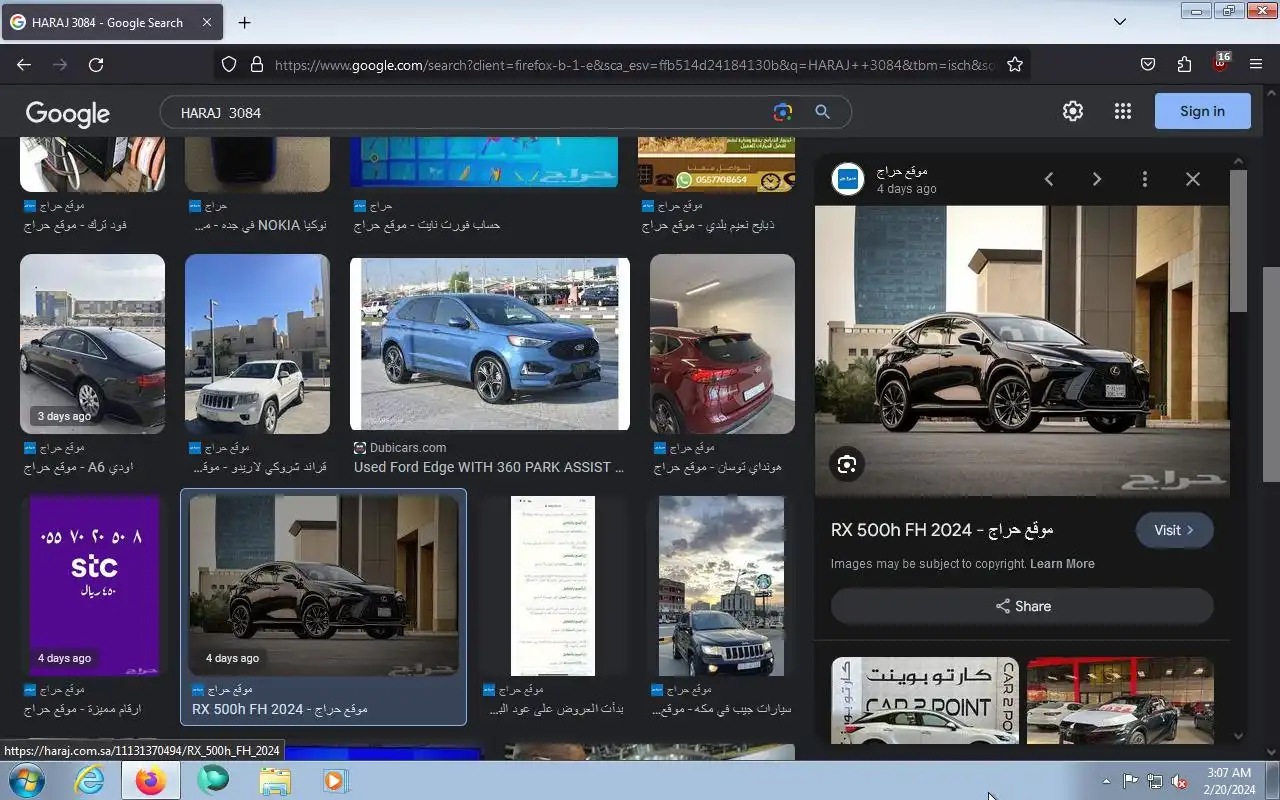This screenshot has height=800, width=1280.
Task: Click the Visit button
Action: click(x=1174, y=530)
